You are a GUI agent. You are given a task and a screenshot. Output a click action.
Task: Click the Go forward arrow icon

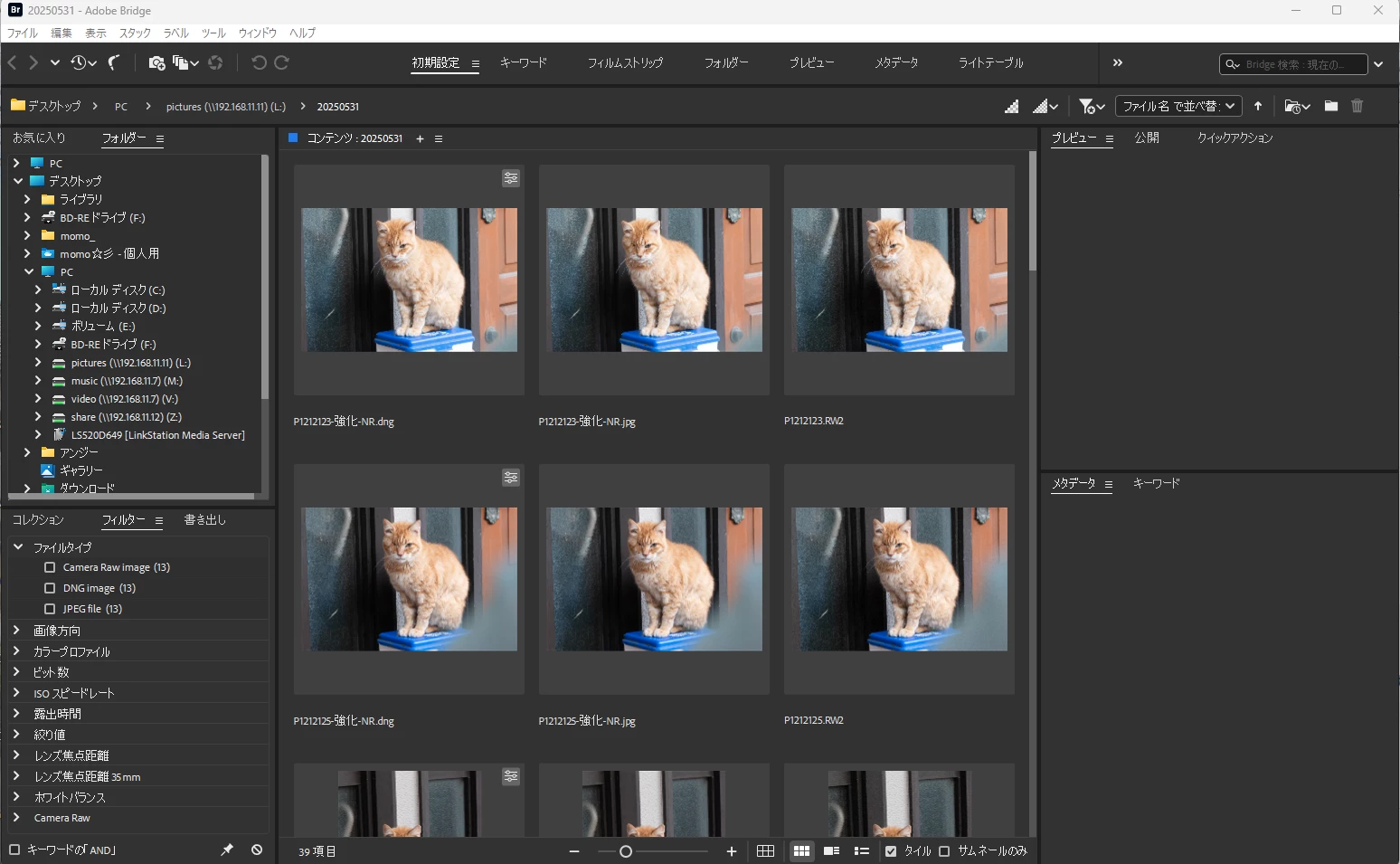tap(33, 62)
